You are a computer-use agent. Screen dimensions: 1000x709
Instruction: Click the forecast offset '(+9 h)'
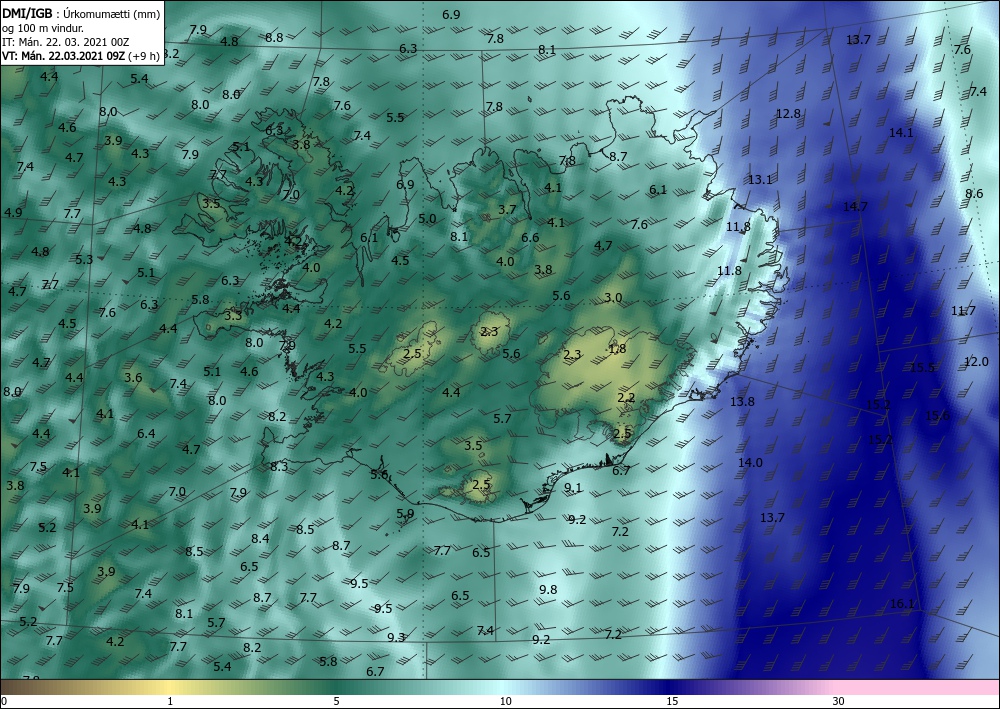(143, 56)
